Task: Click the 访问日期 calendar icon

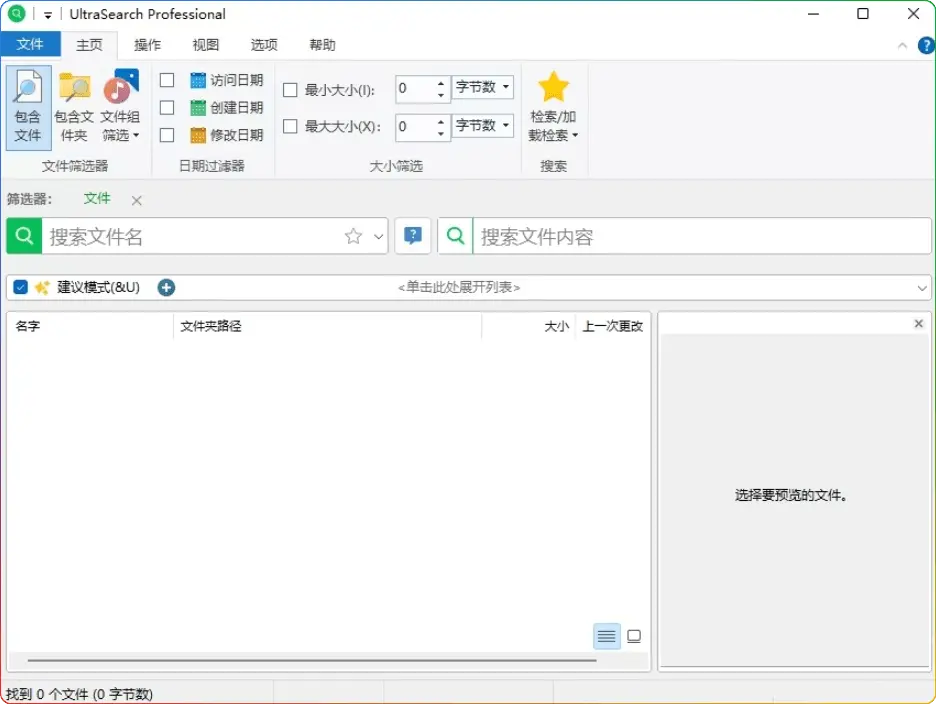Action: [x=198, y=80]
